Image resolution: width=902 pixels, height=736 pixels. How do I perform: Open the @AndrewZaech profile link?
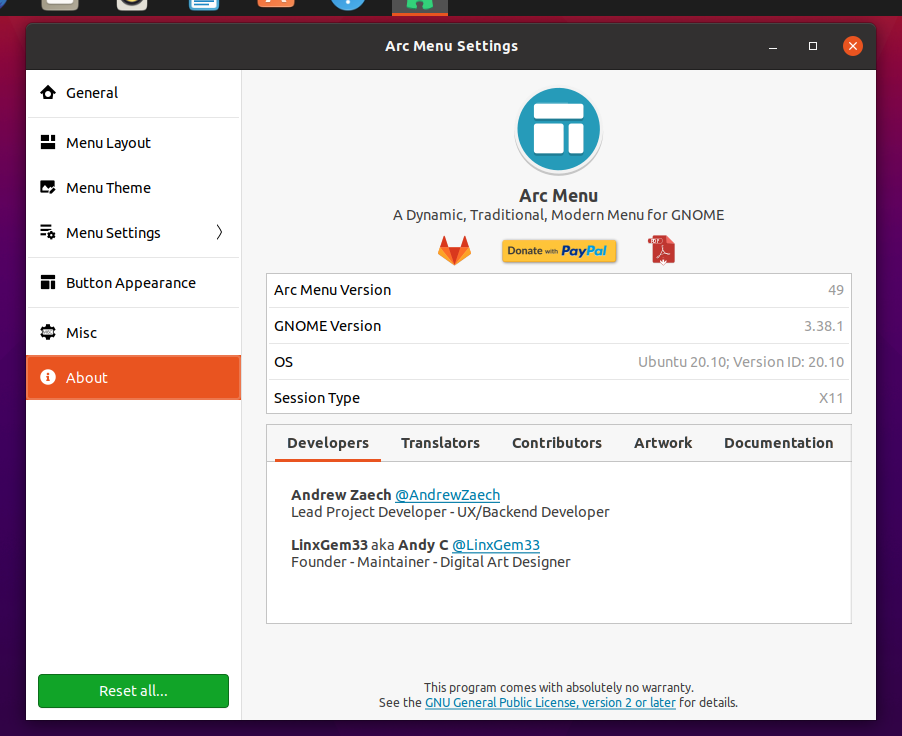pyautogui.click(x=448, y=495)
